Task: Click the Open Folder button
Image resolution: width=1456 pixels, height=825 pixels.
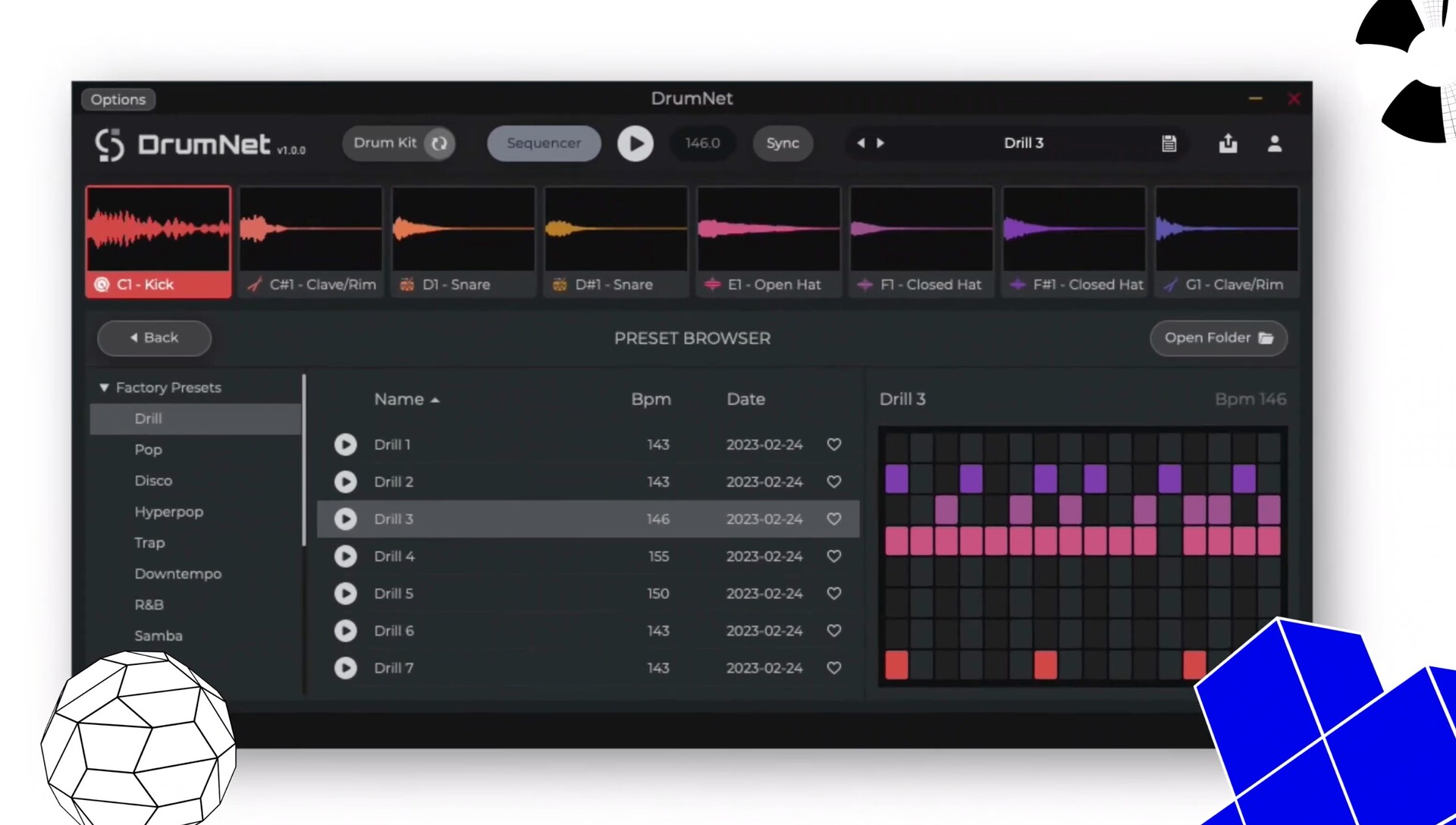Action: tap(1219, 338)
